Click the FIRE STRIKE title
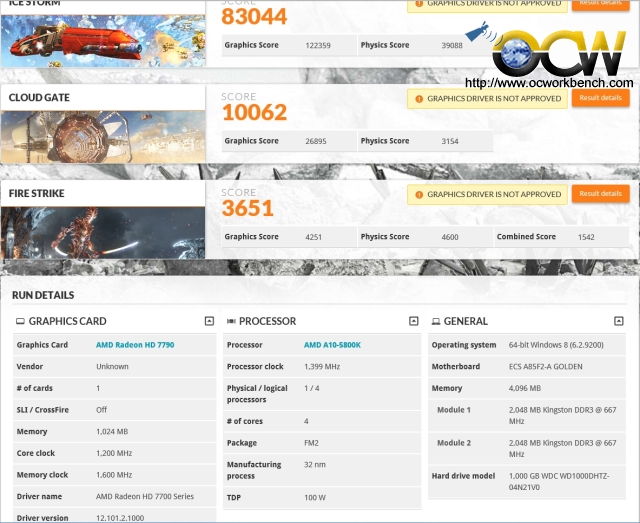The width and height of the screenshot is (640, 523). point(36,193)
